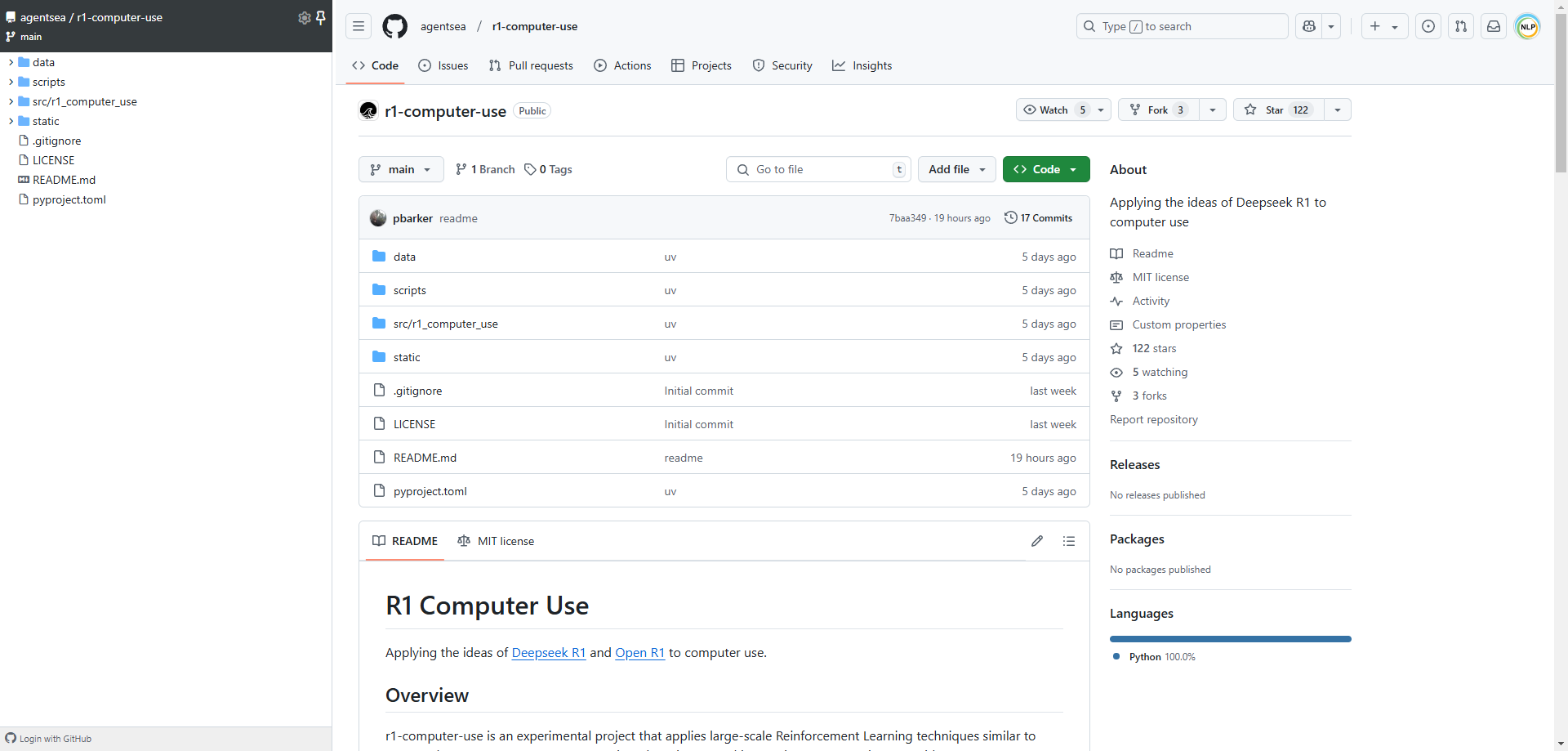Toggle the sidebar pin icon
This screenshot has width=1568, height=751.
tap(321, 17)
